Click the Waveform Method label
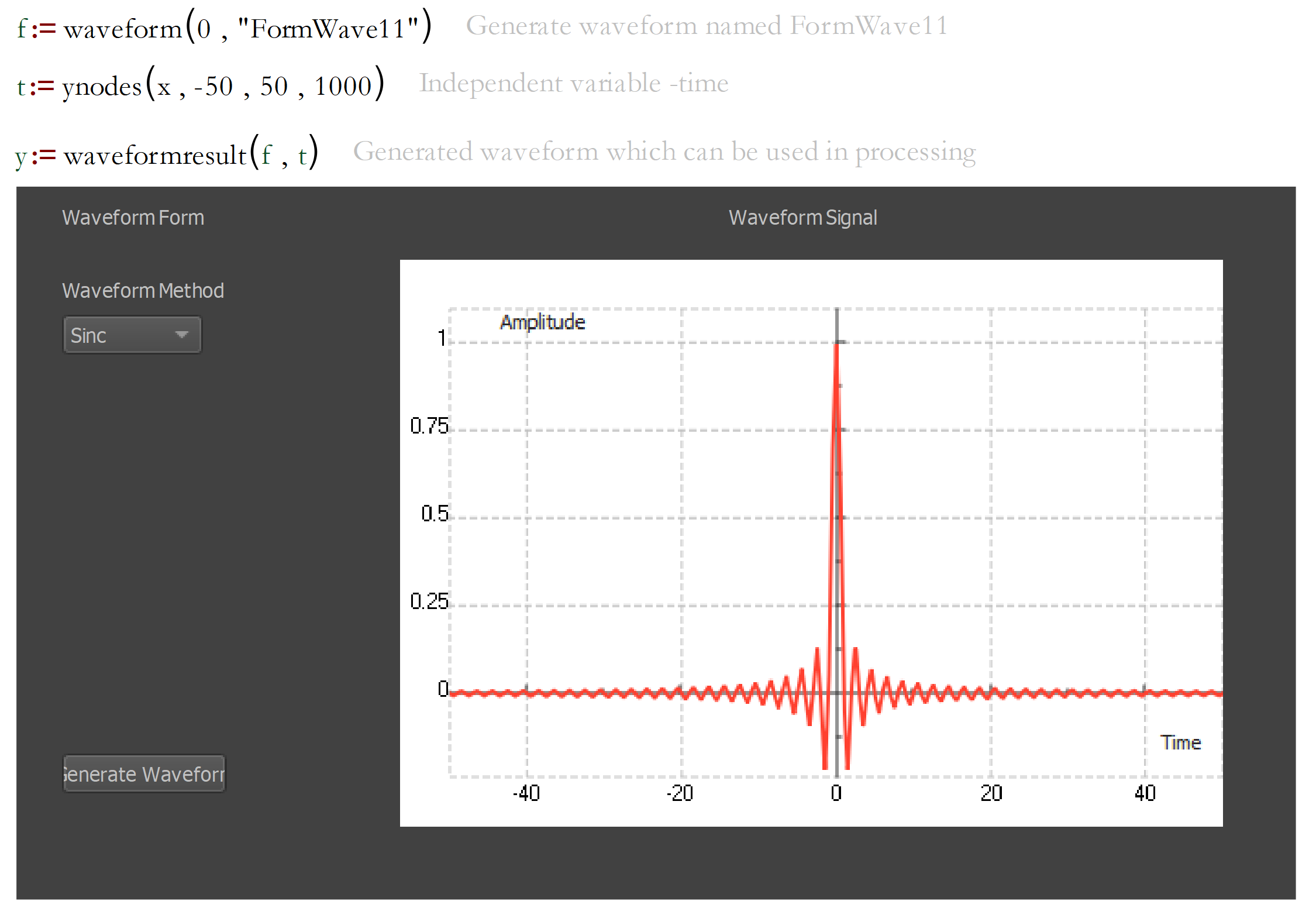The height and width of the screenshot is (901, 1316). tap(143, 290)
